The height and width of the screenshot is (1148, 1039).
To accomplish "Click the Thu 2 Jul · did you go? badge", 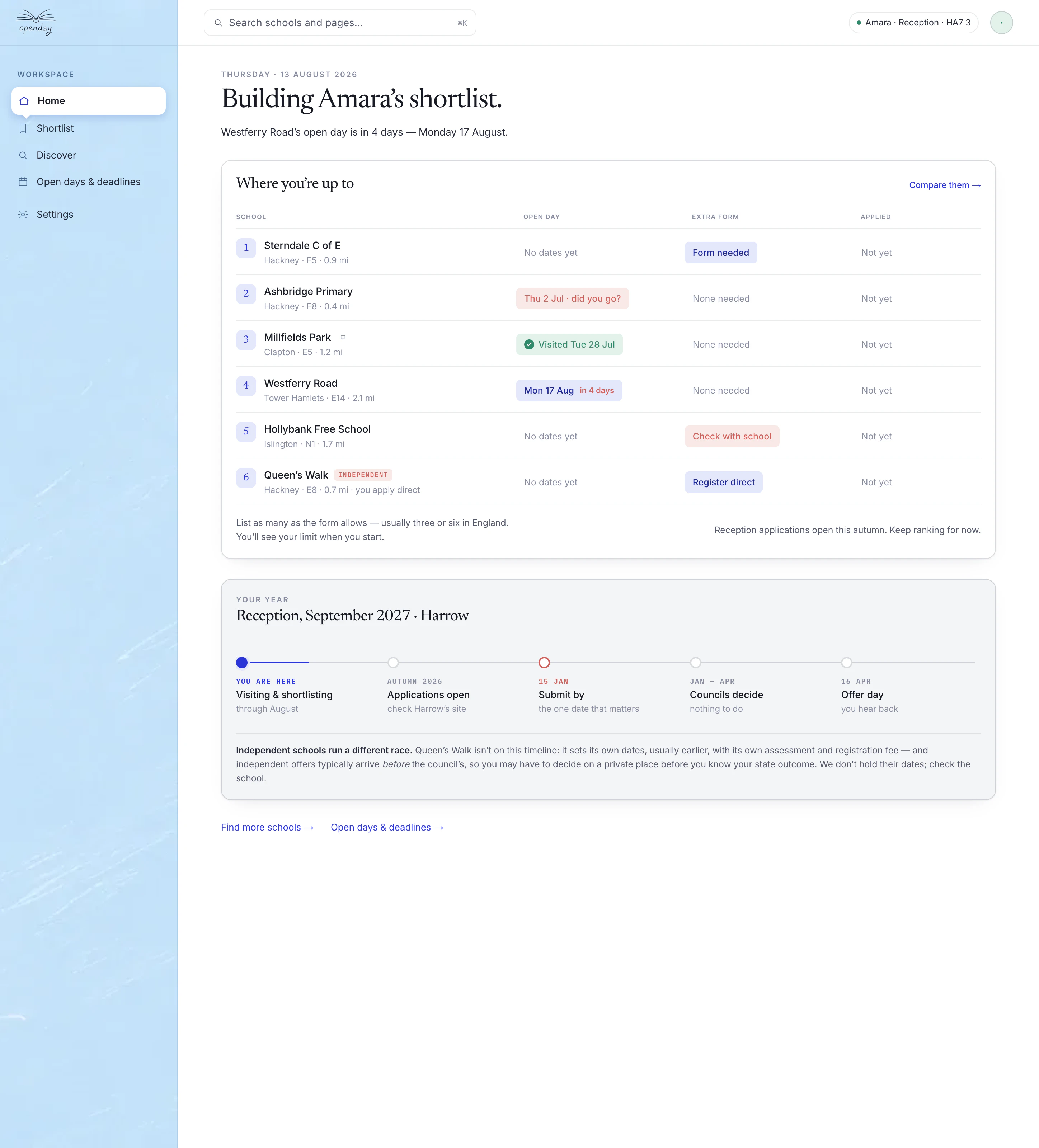I will point(572,299).
